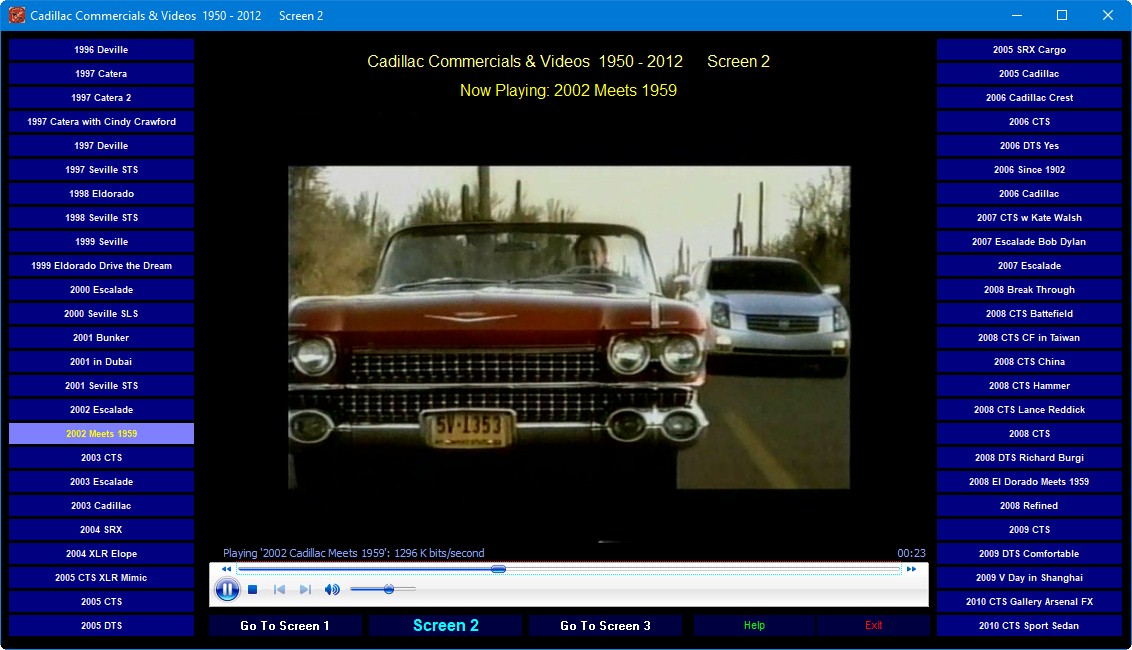This screenshot has width=1132, height=650.
Task: Select the 2009 V Day in Shanghai video
Action: [x=1029, y=577]
